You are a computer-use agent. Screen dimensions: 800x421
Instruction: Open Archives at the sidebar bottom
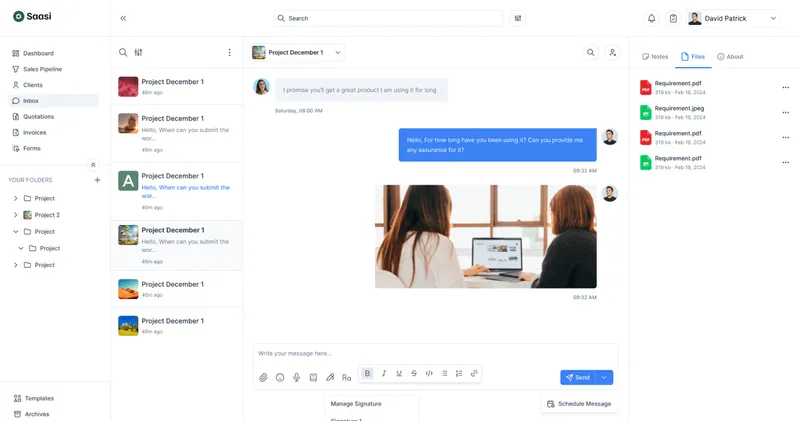pos(32,414)
